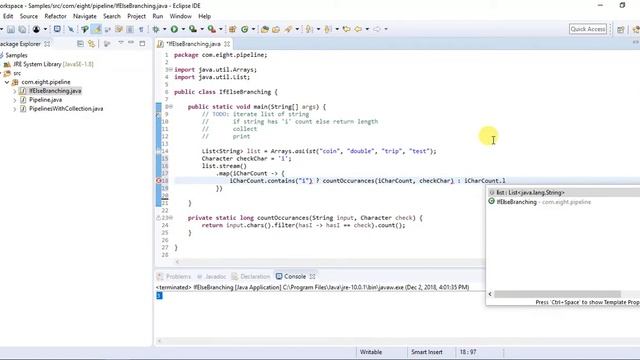Screen dimensions: 640x360
Task: Click the editor horizontal scrollbar left arrow
Action: 177,262
